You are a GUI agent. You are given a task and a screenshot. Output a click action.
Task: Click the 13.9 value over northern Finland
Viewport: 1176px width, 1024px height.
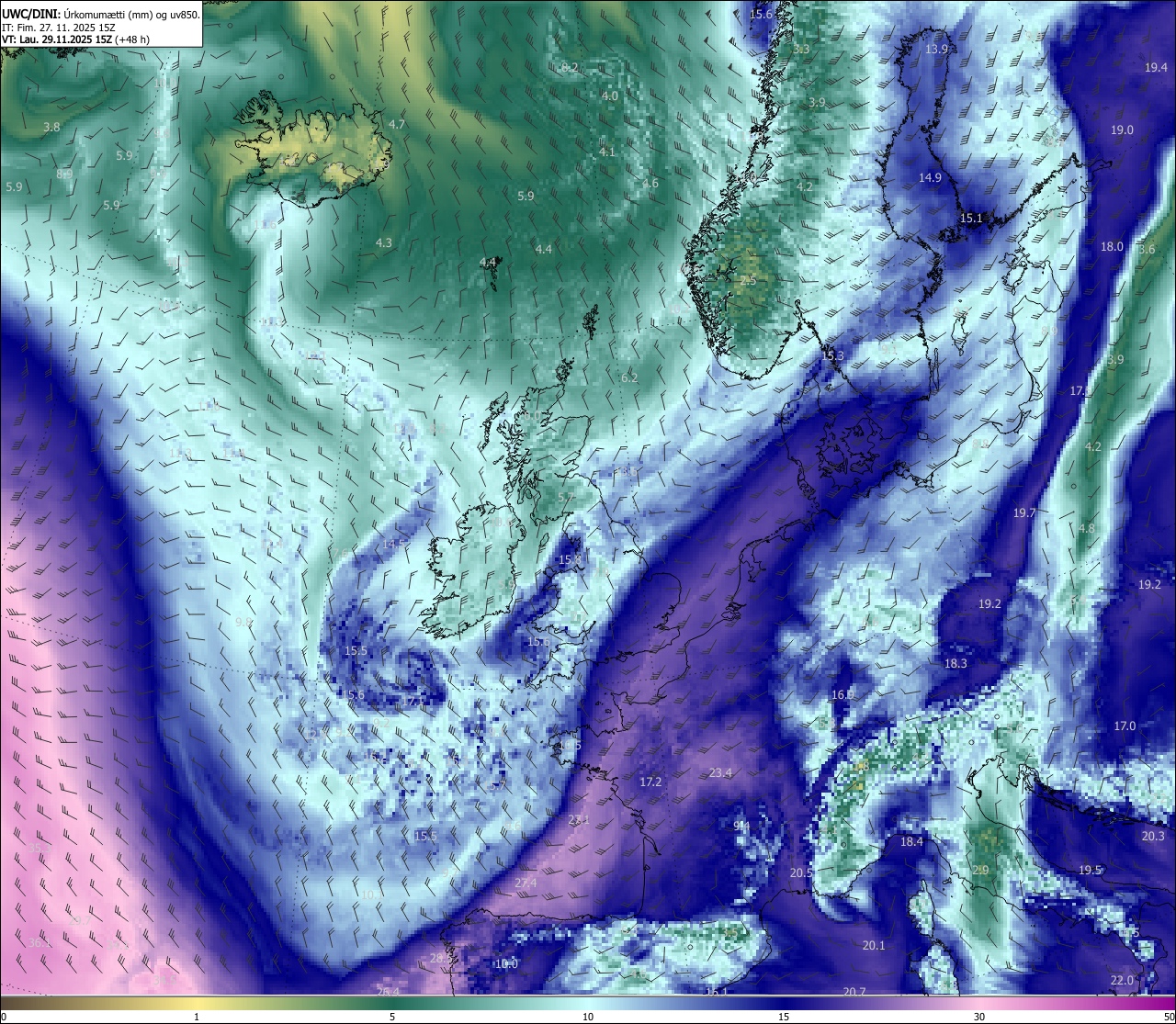point(937,49)
